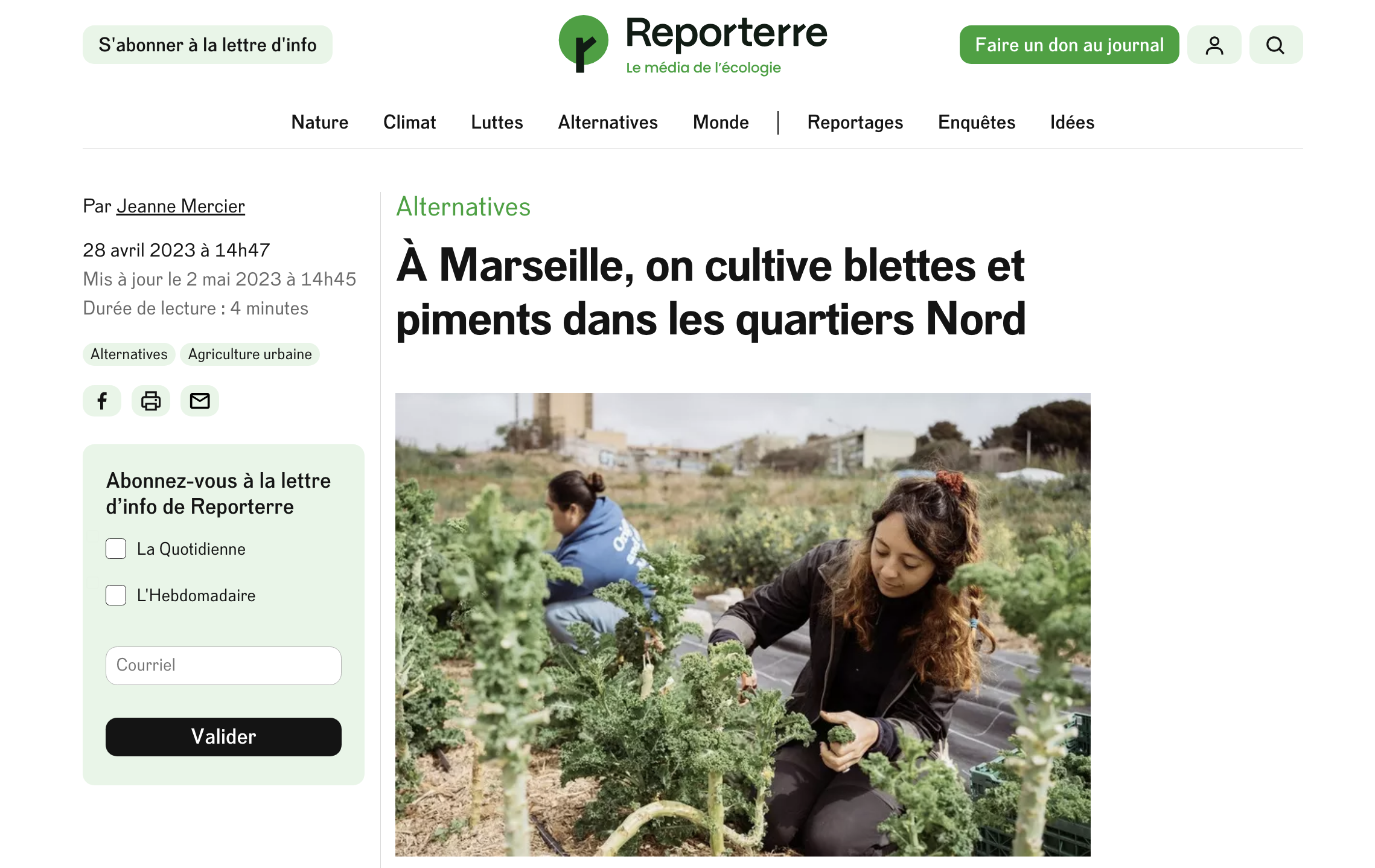Open the user account icon

pos(1214,45)
